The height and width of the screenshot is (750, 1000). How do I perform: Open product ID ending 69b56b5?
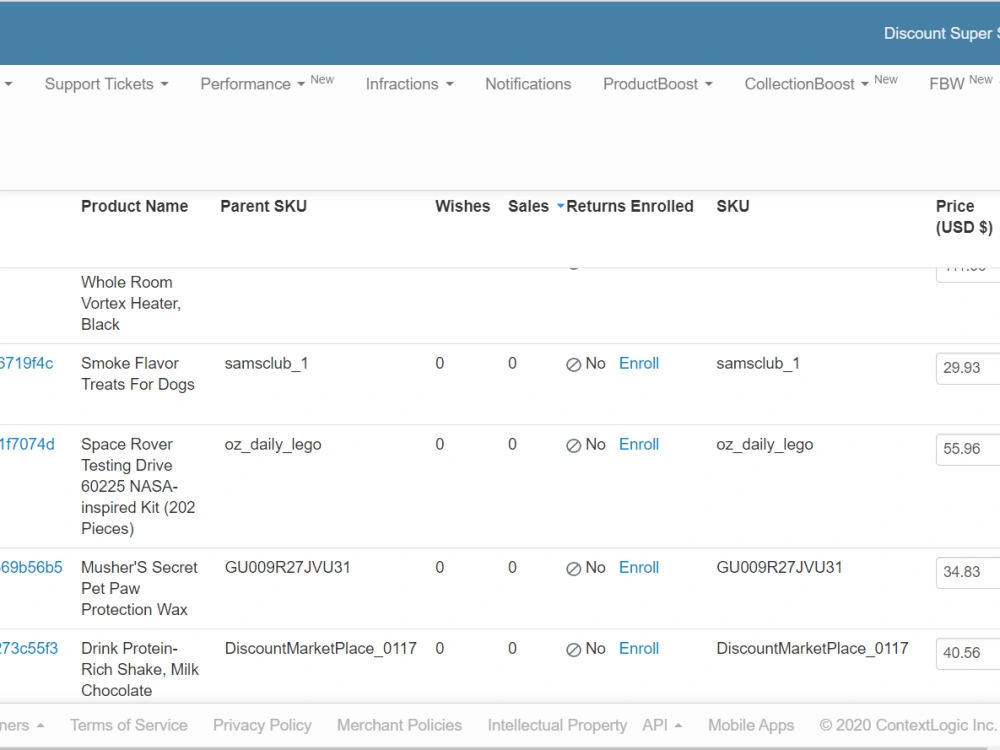click(x=31, y=568)
